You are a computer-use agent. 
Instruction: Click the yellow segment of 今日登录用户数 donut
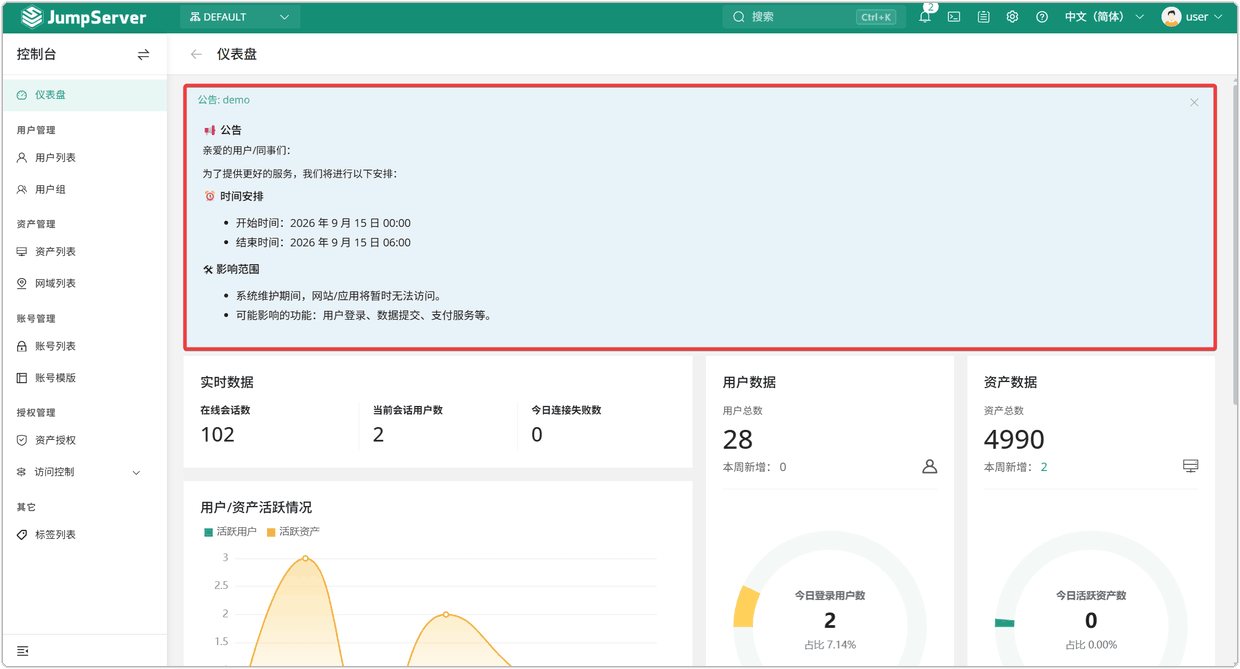pyautogui.click(x=745, y=607)
